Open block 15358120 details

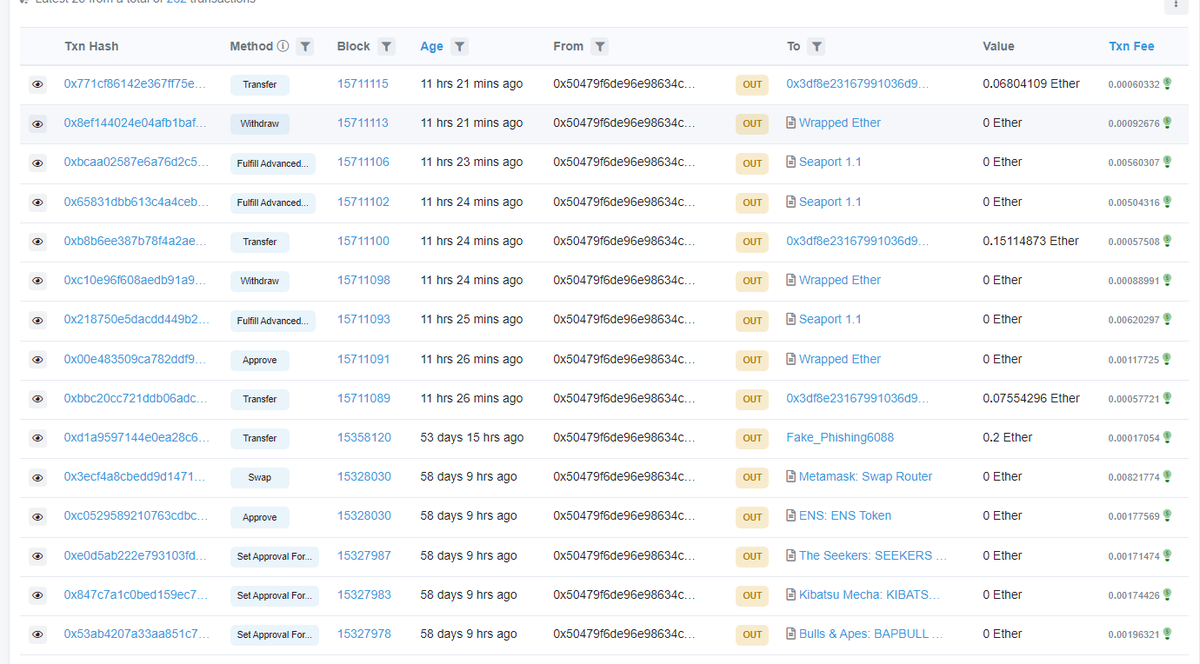pyautogui.click(x=364, y=437)
